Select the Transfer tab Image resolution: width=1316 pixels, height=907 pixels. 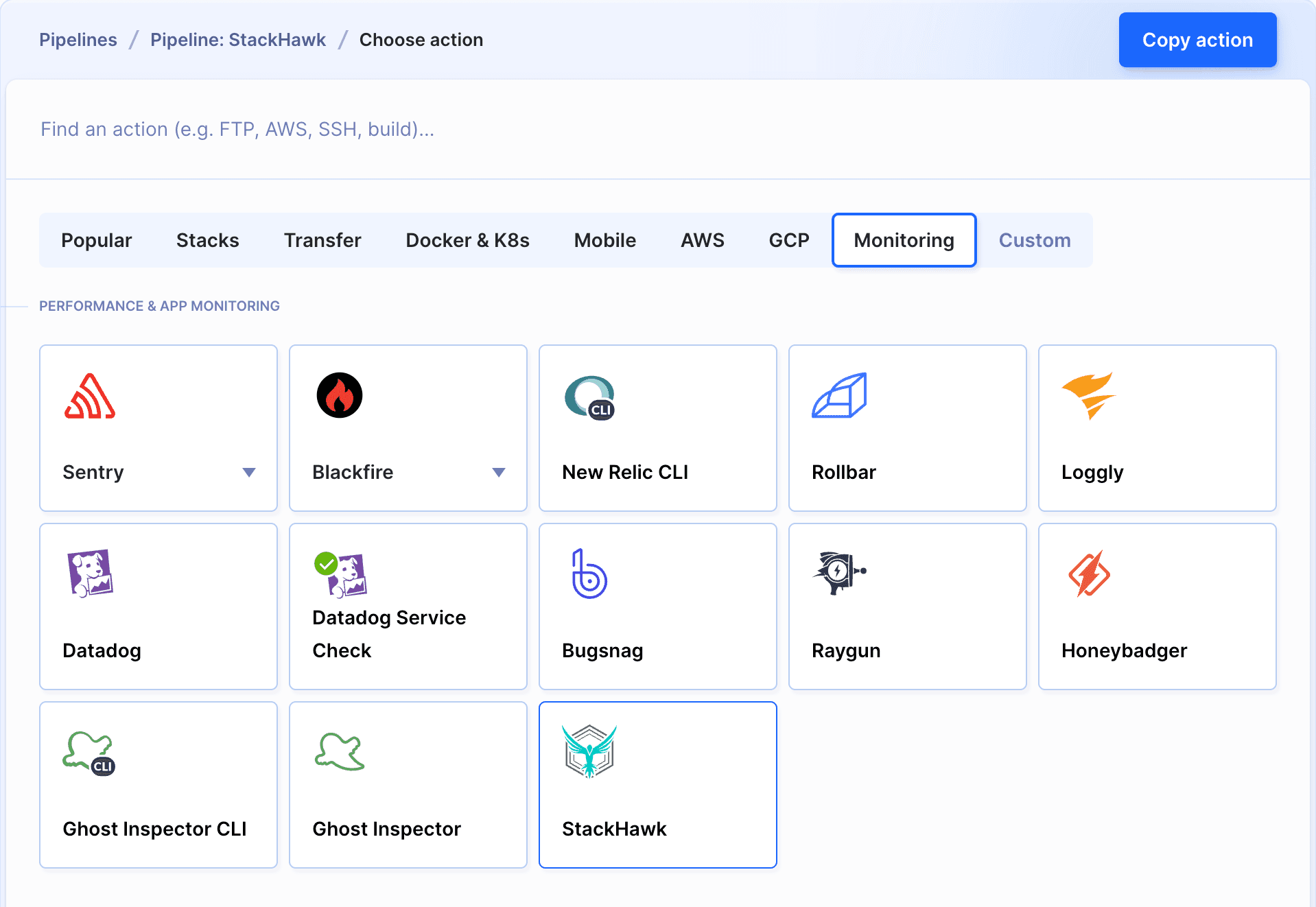point(322,240)
